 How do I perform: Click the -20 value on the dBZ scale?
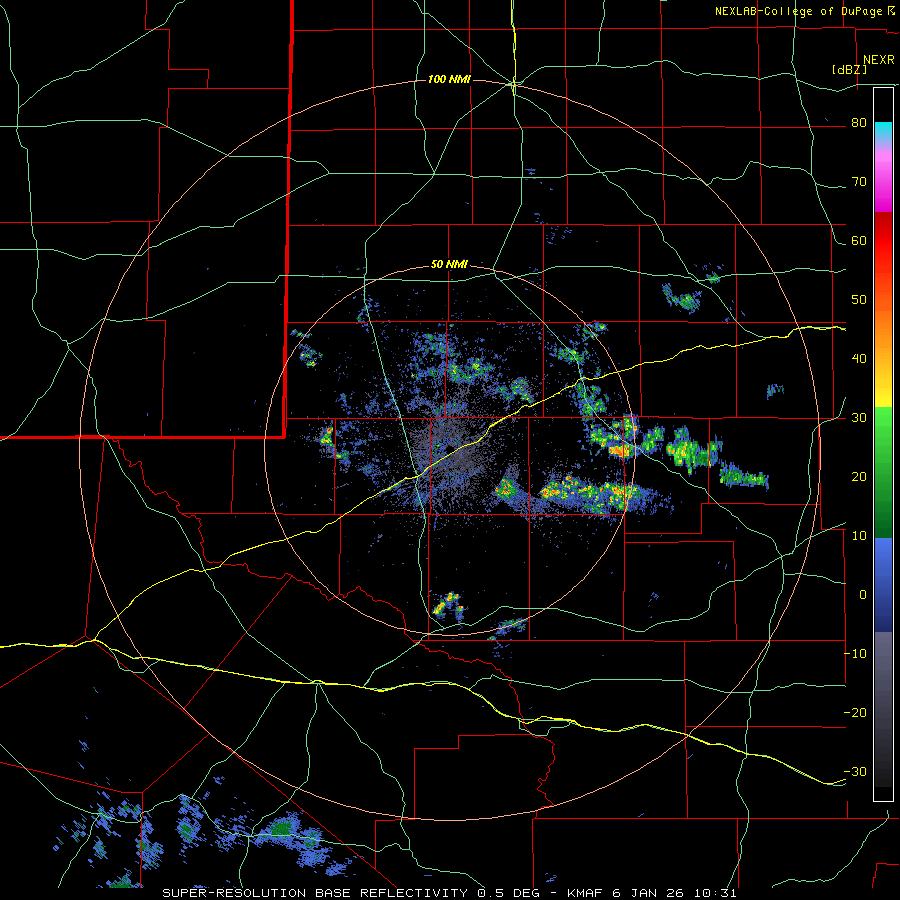855,712
